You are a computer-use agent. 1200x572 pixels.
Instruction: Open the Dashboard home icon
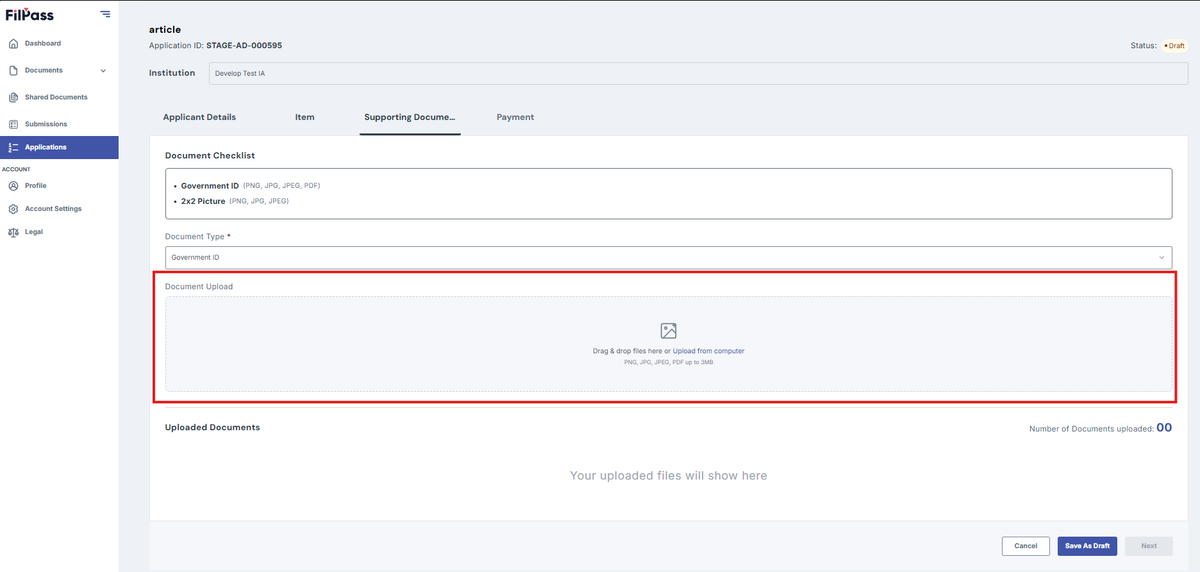(x=13, y=44)
